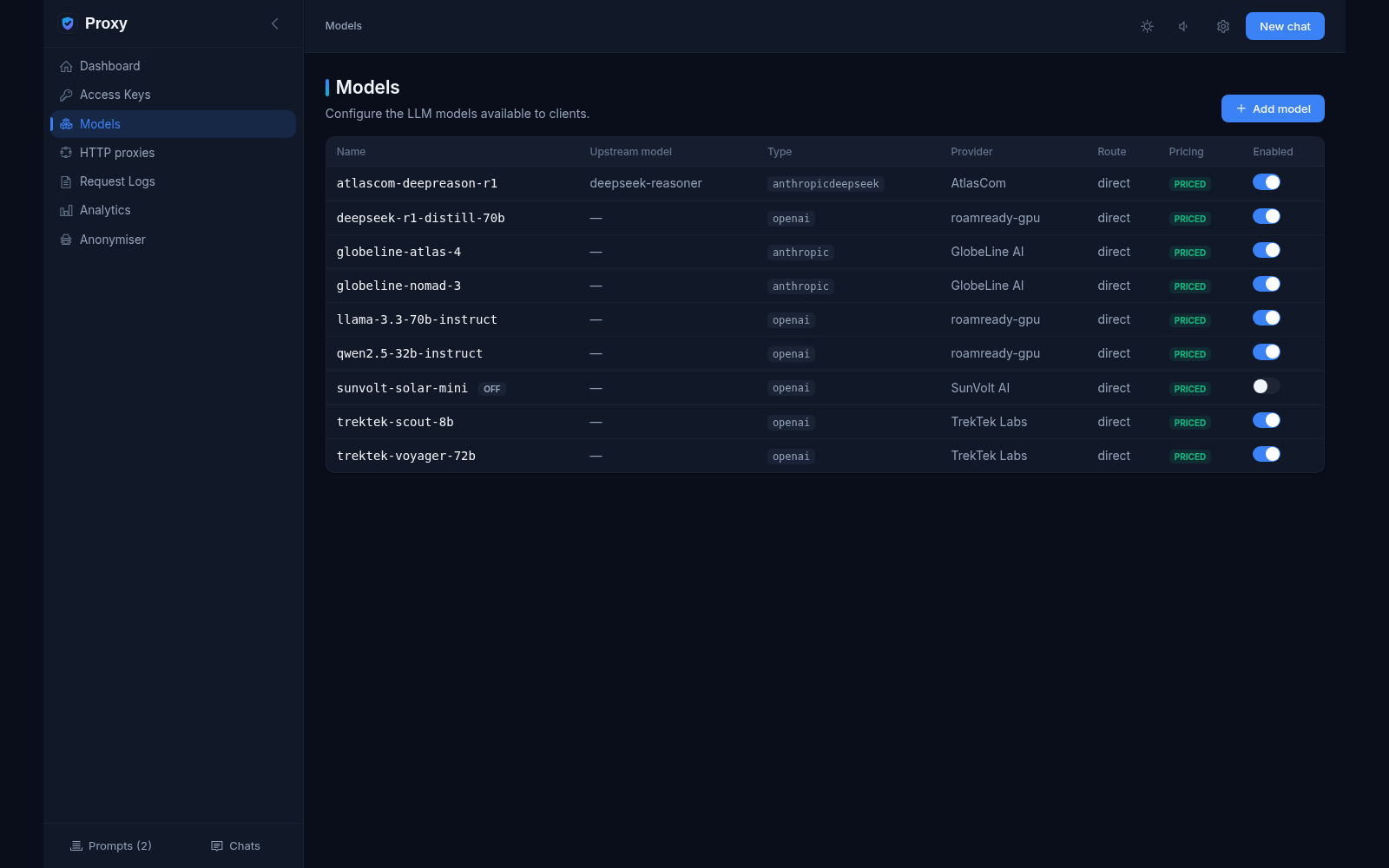The width and height of the screenshot is (1389, 868).
Task: Open HTTP proxies section
Action: click(x=174, y=153)
